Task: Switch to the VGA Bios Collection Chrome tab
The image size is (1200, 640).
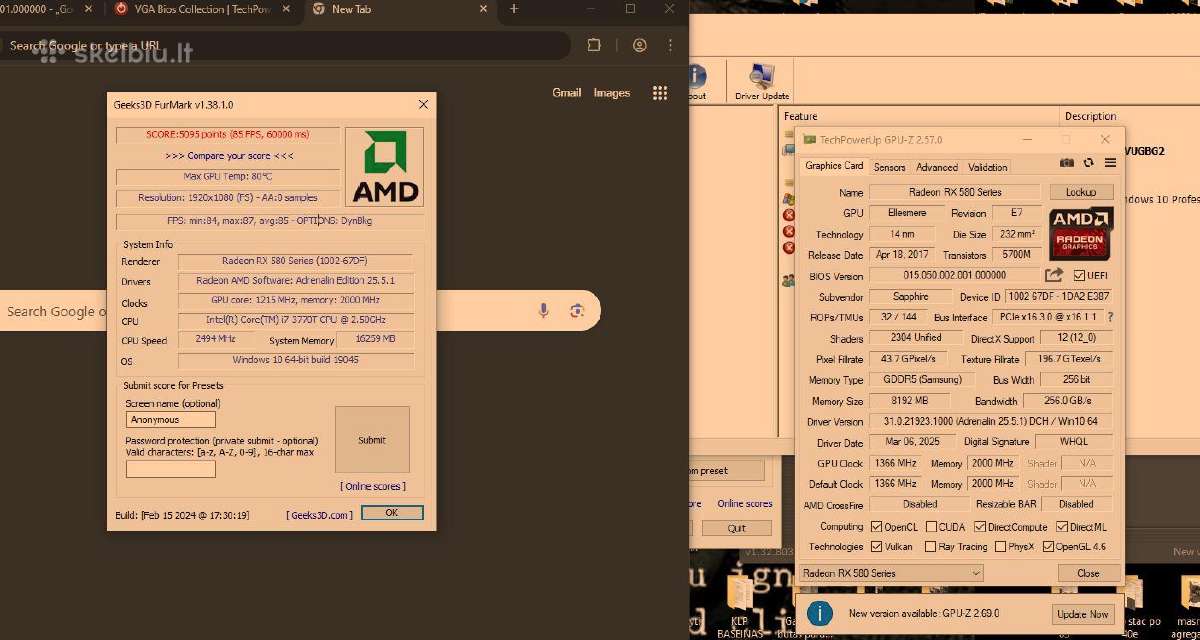Action: coord(200,9)
